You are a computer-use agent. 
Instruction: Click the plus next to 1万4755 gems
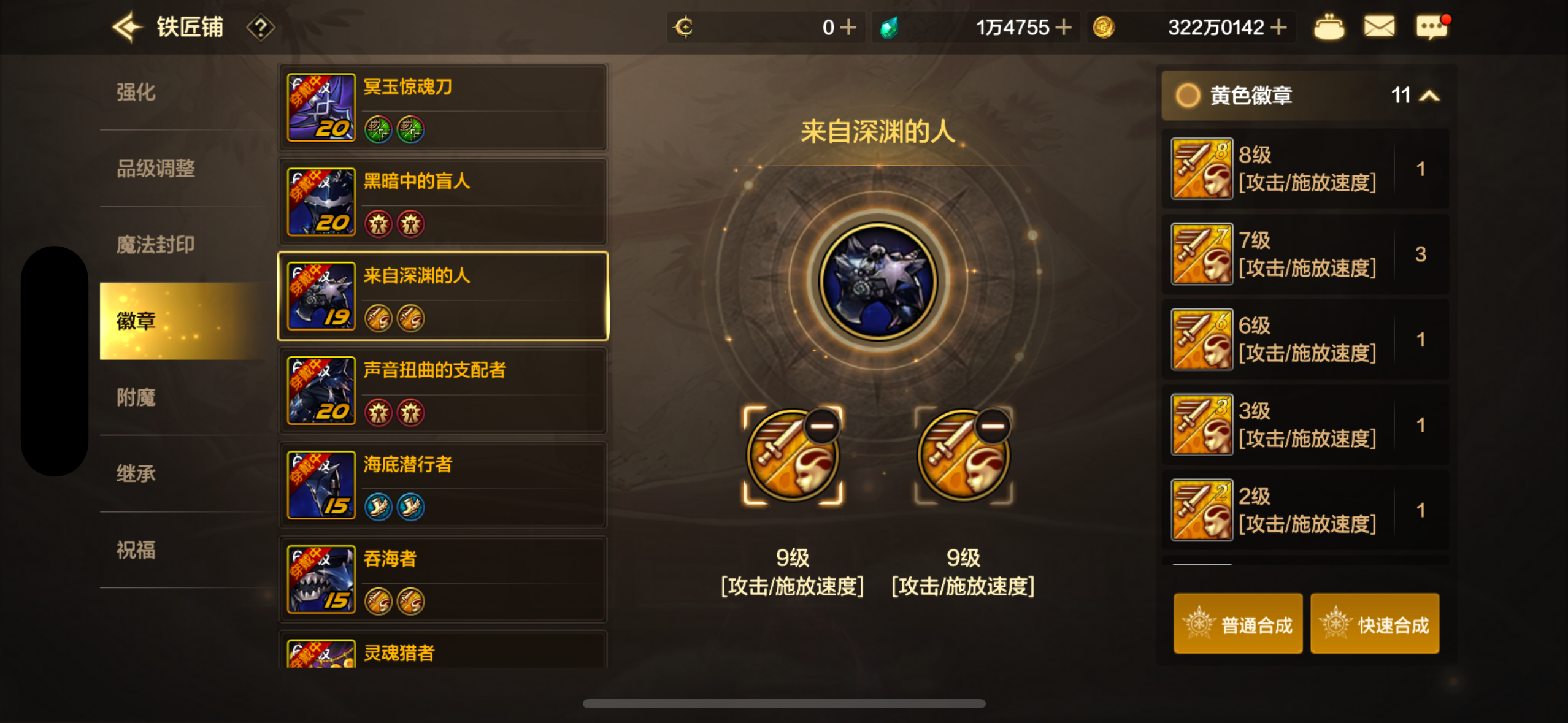pyautogui.click(x=1063, y=27)
